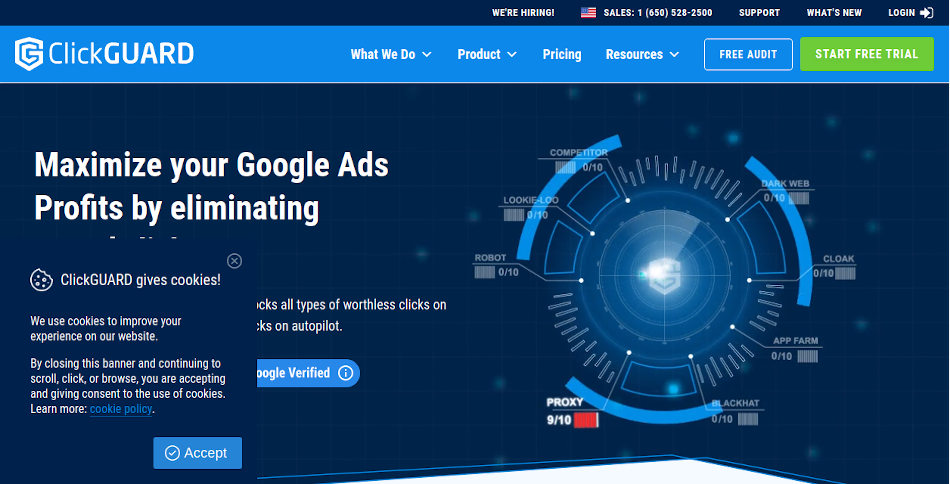Click the checkmark icon on Accept
The height and width of the screenshot is (484, 950).
coord(172,453)
